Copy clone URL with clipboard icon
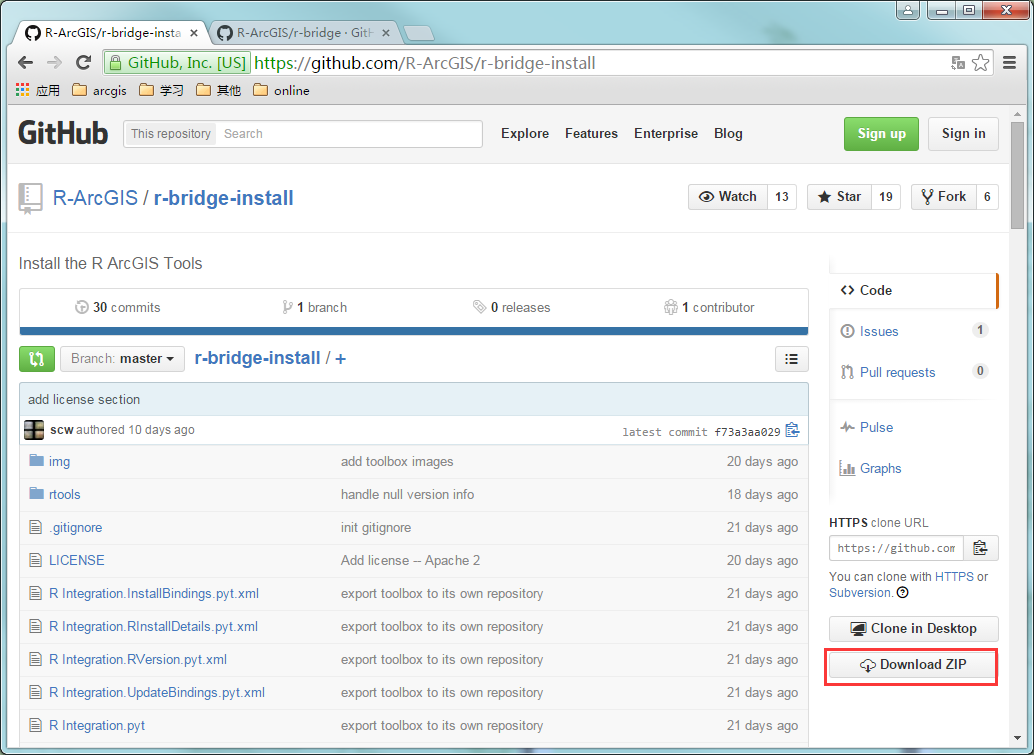Screen dimensions: 1034x755 coord(981,548)
